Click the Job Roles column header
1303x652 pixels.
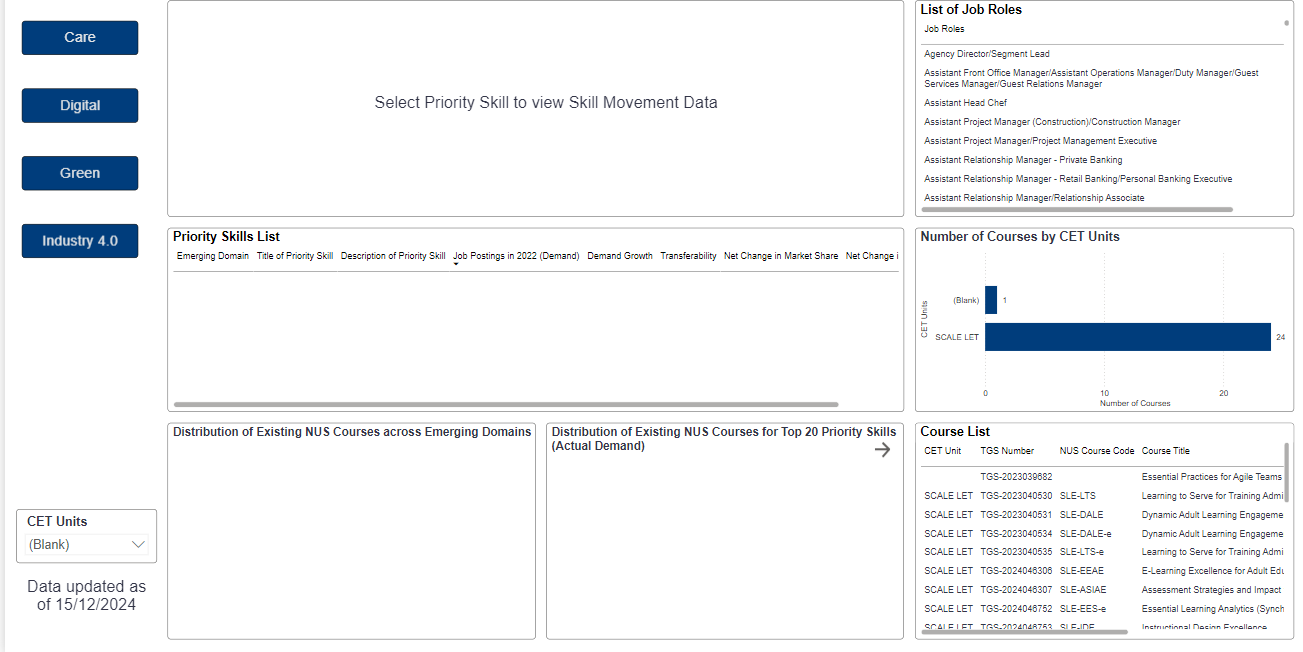pyautogui.click(x=944, y=29)
